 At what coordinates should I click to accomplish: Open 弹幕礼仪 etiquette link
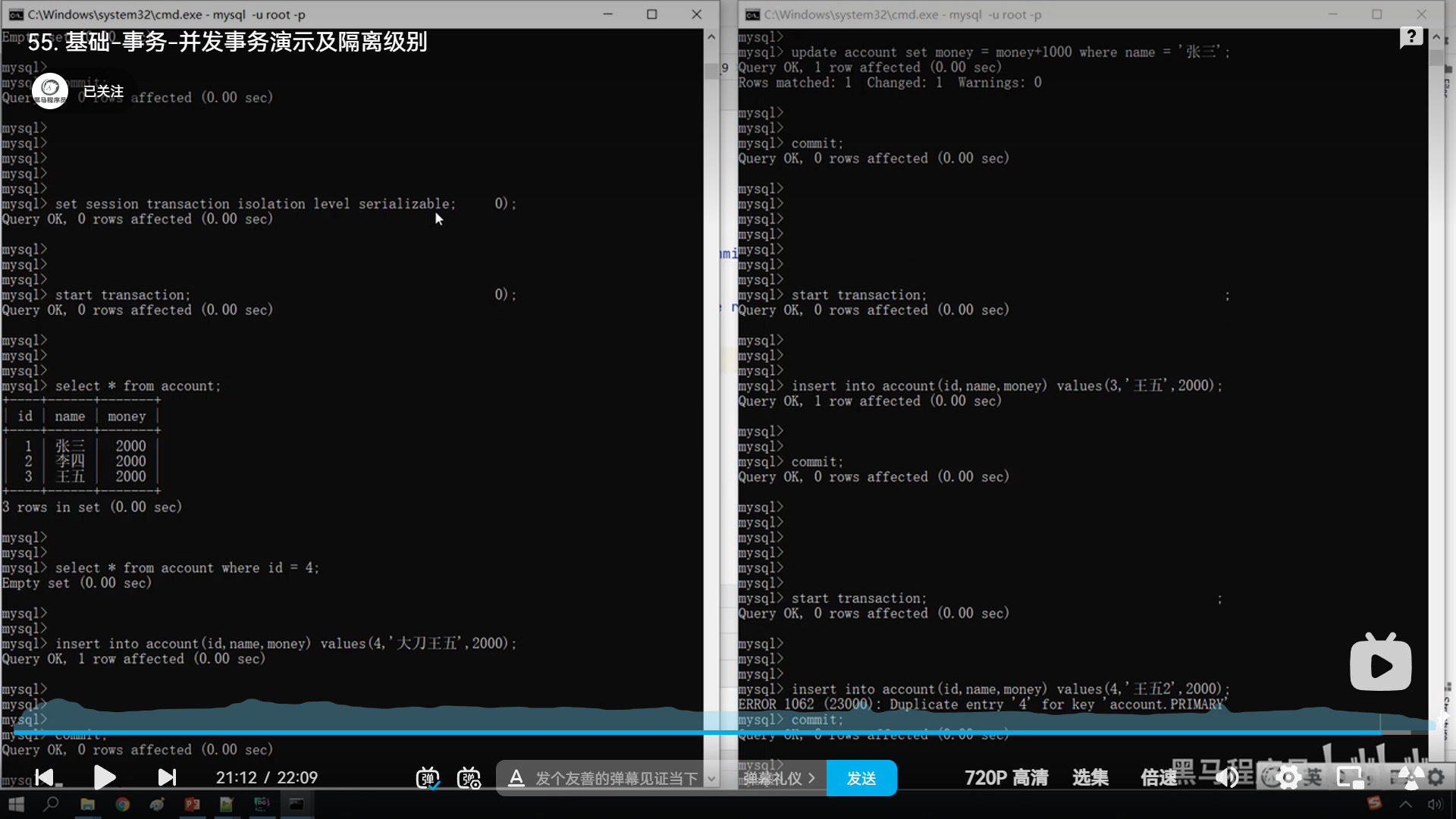click(x=778, y=778)
